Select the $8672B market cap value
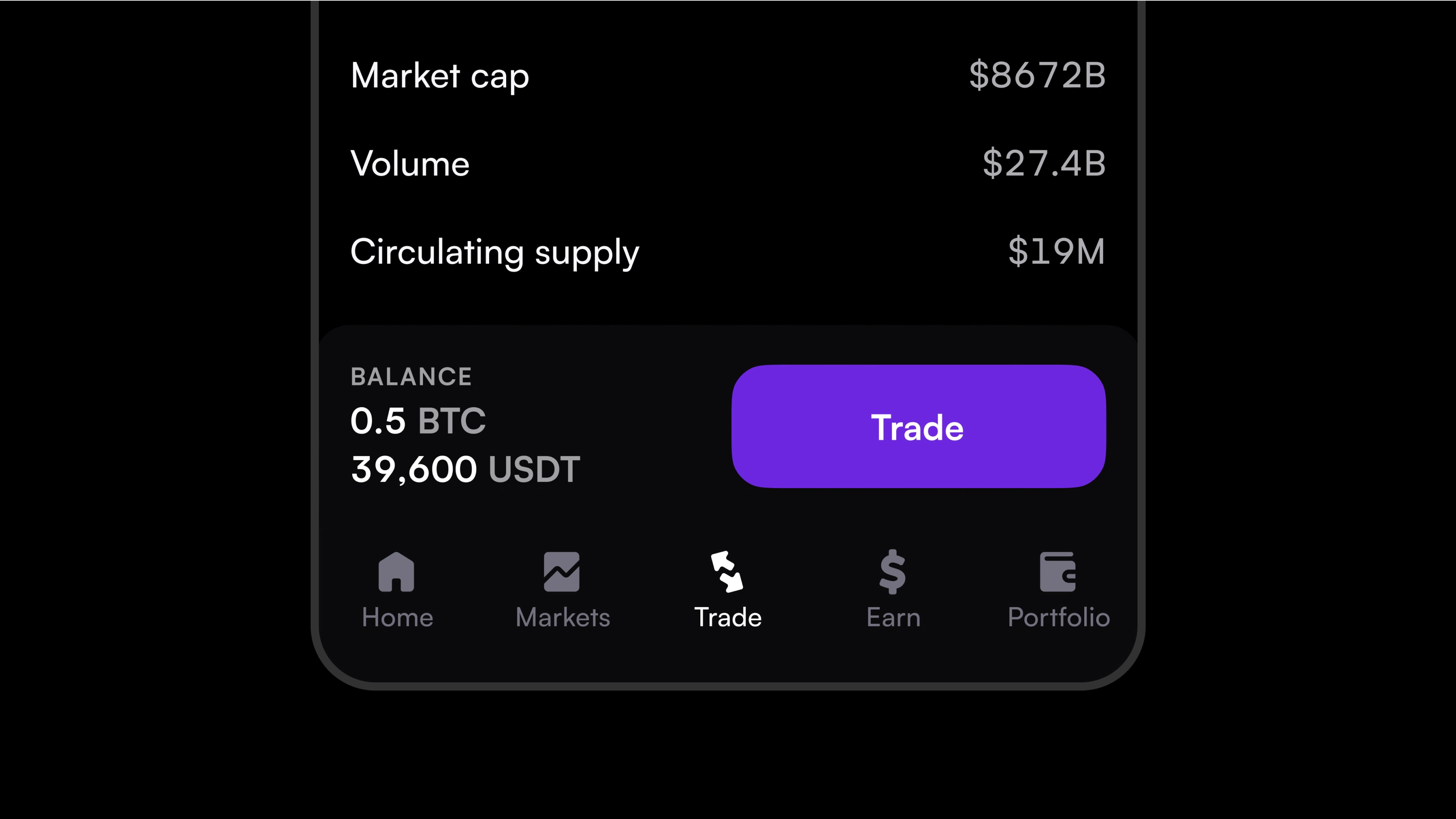 coord(1038,75)
